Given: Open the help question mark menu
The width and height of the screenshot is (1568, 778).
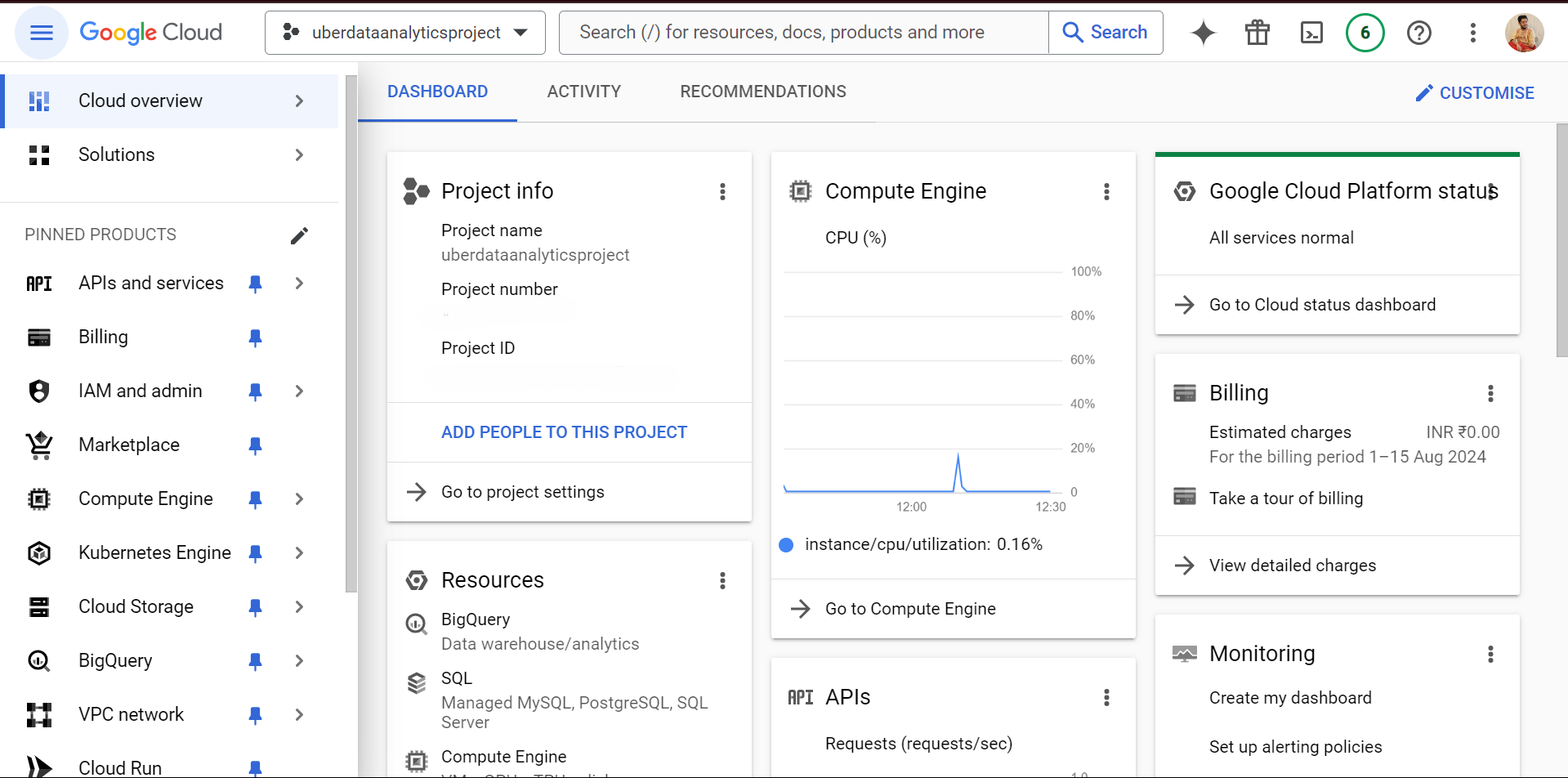Looking at the screenshot, I should [x=1418, y=33].
